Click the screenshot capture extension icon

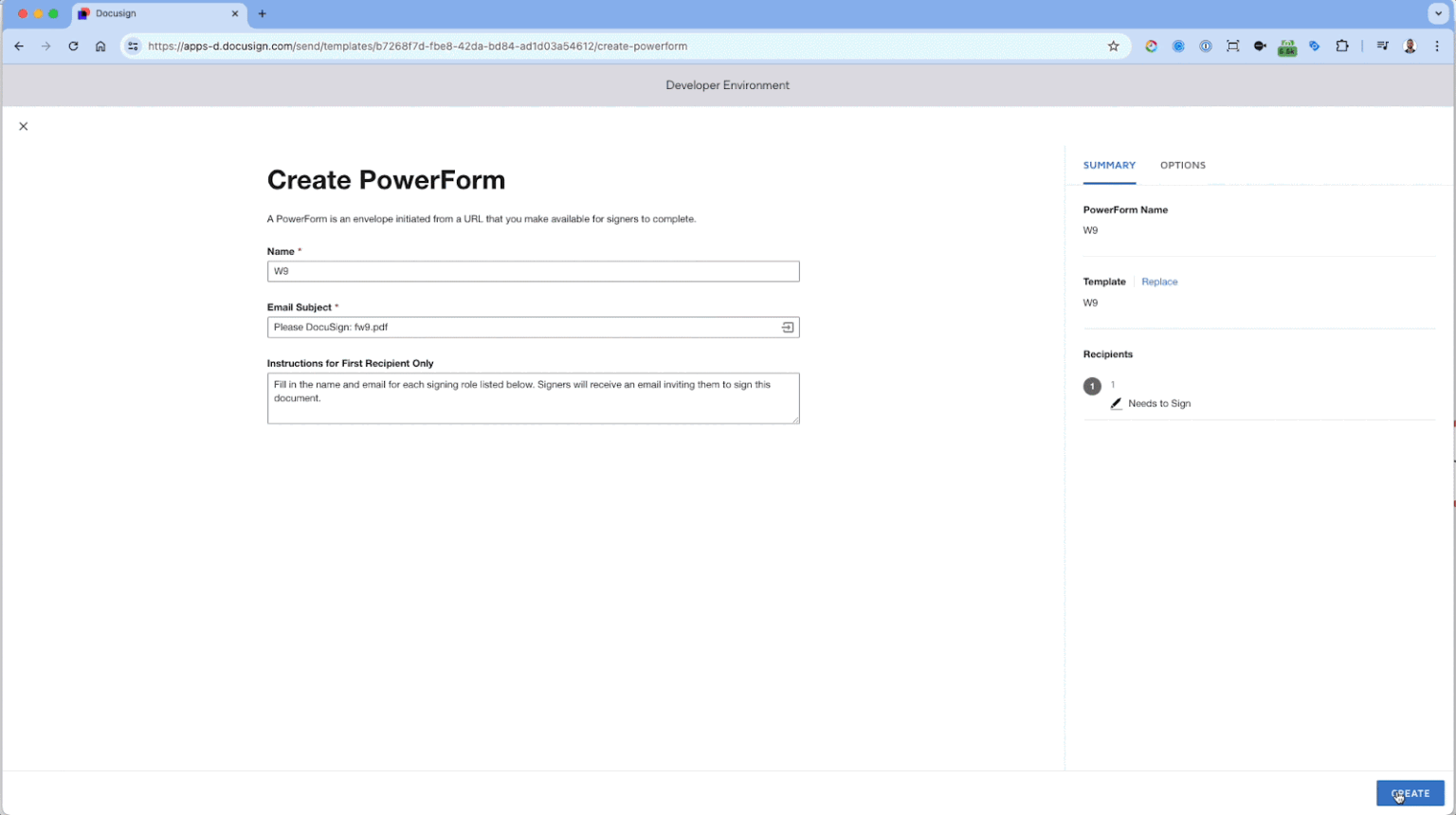click(x=1232, y=46)
